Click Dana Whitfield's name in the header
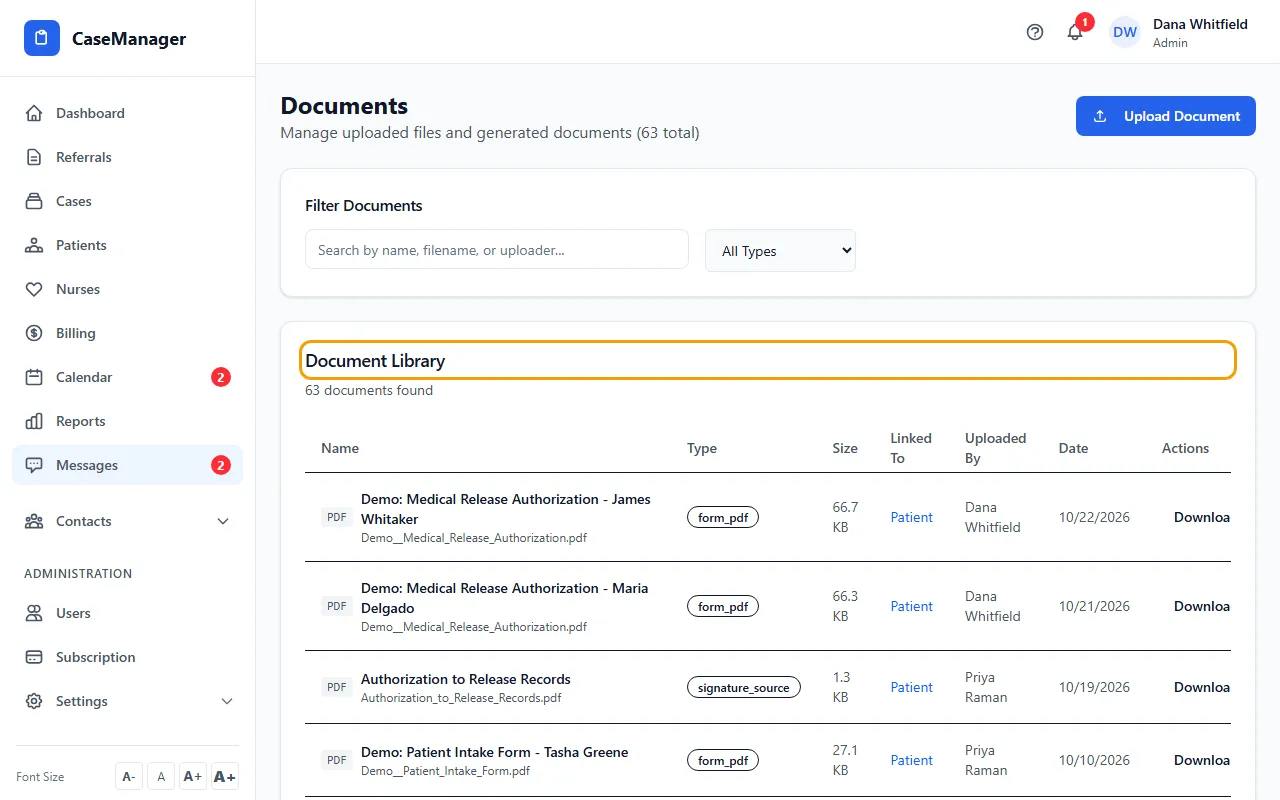1280x800 pixels. coord(1200,24)
